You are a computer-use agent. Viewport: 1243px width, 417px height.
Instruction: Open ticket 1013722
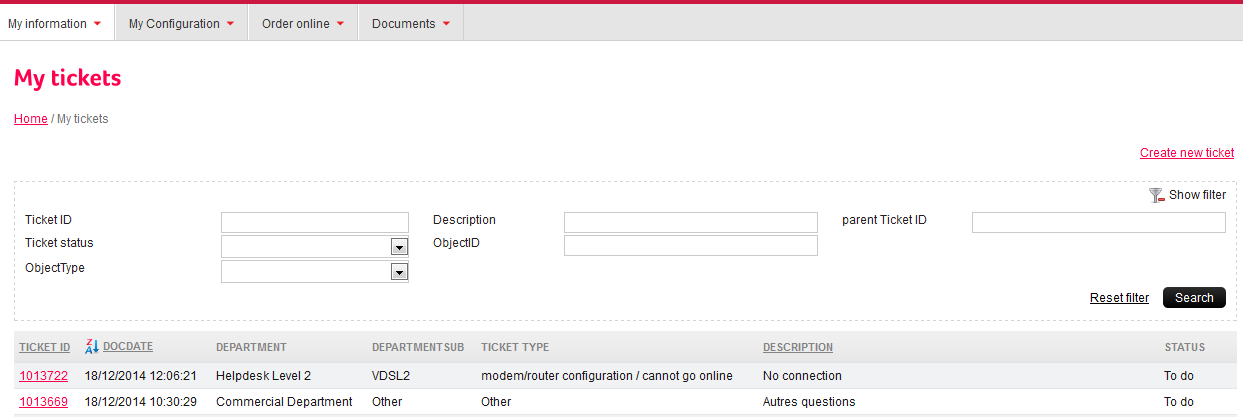point(44,376)
